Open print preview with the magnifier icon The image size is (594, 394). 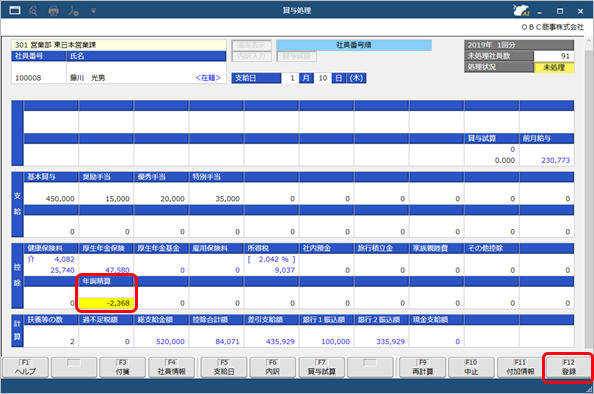tap(33, 11)
